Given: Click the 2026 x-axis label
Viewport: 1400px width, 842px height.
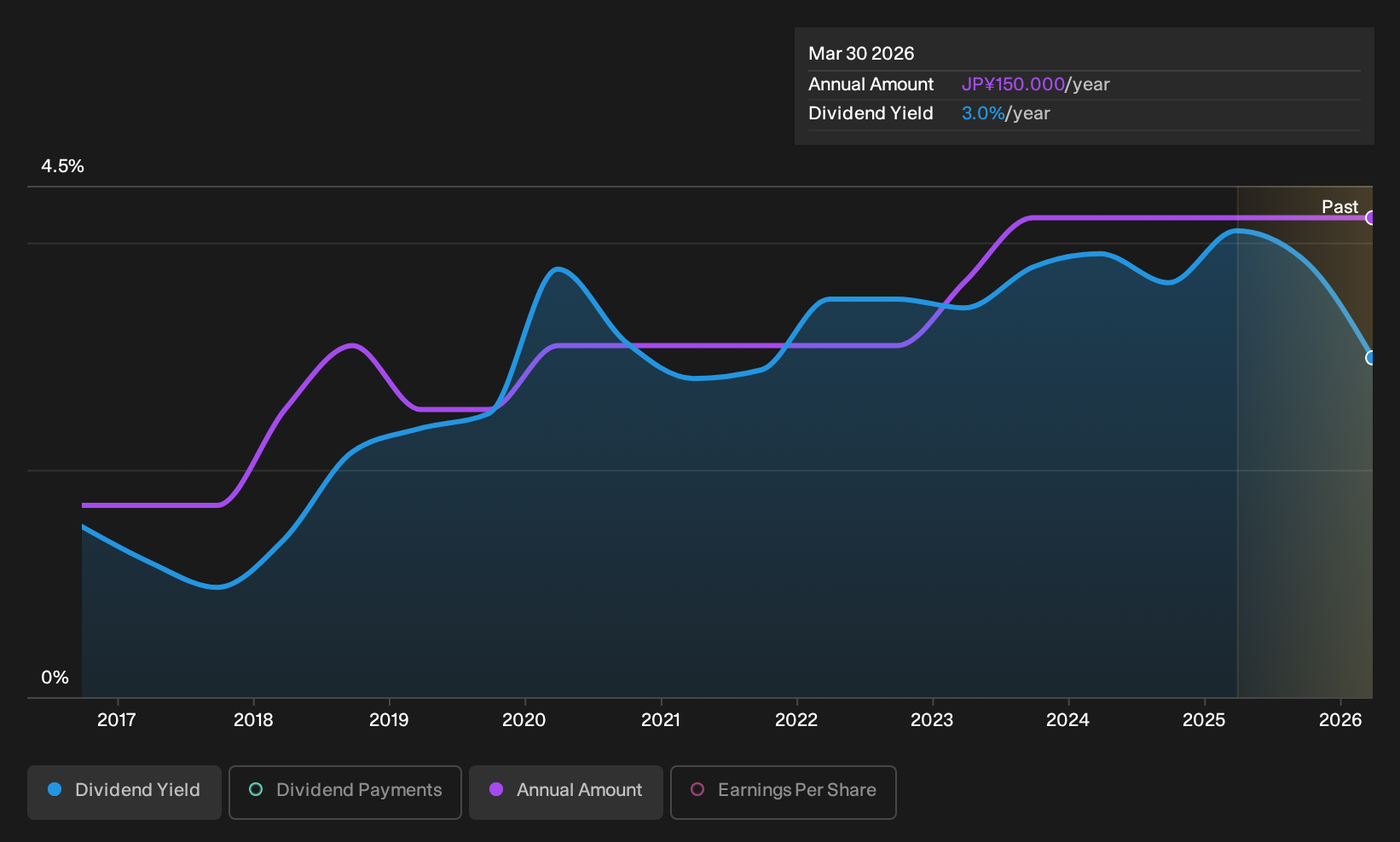Looking at the screenshot, I should coord(1340,720).
